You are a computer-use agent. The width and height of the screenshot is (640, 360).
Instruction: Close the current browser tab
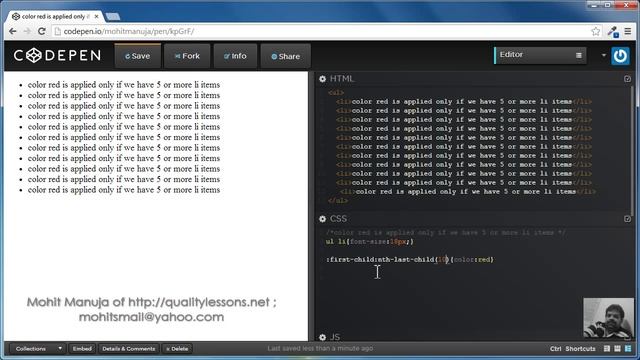pos(96,17)
